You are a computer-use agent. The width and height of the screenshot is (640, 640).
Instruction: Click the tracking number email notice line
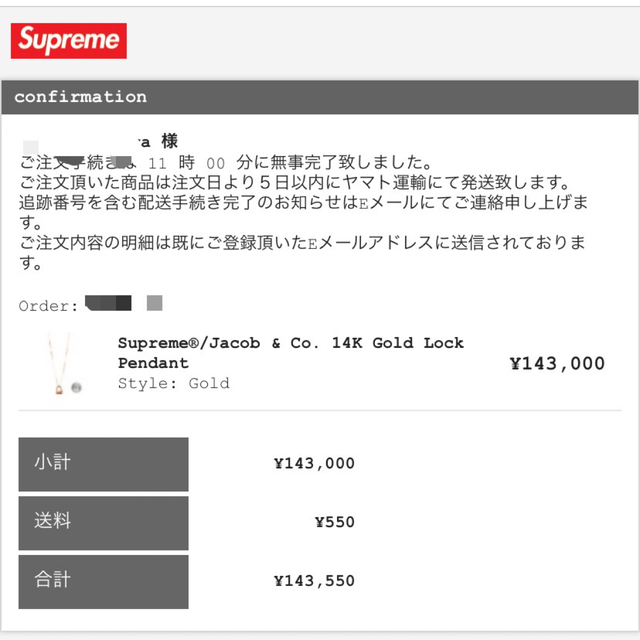point(304,212)
